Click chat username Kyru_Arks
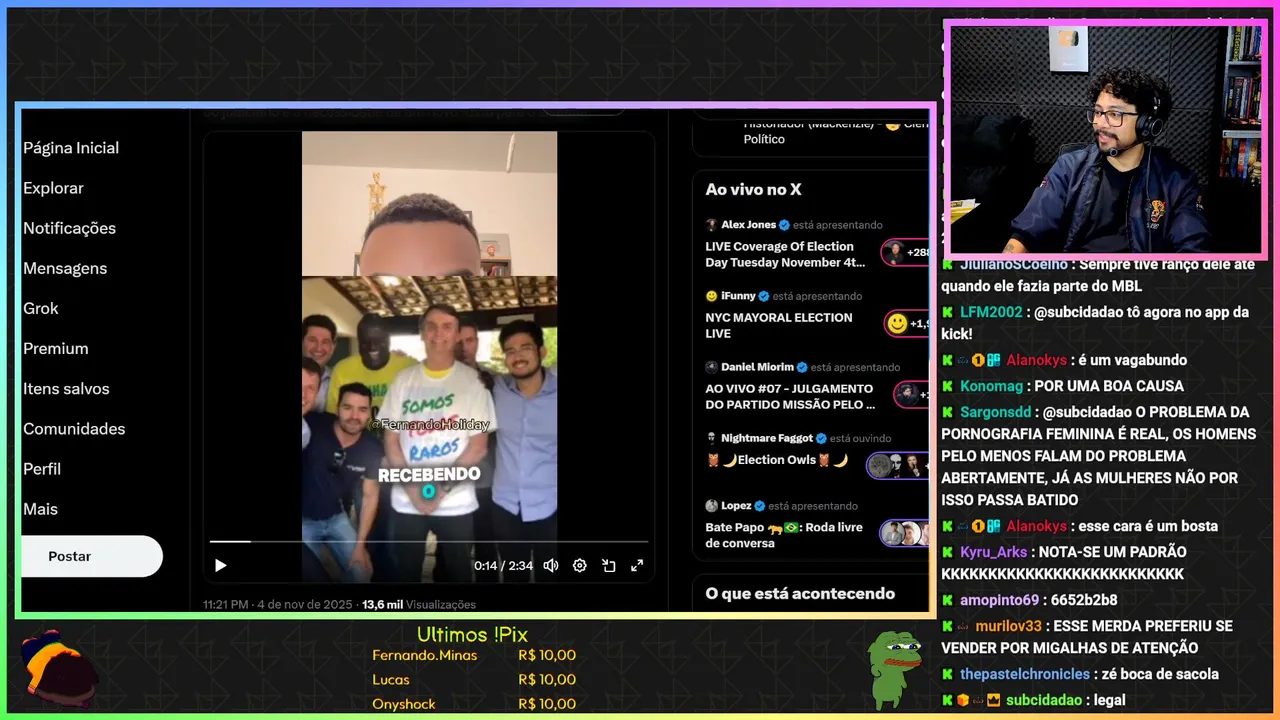The height and width of the screenshot is (720, 1280). point(995,552)
